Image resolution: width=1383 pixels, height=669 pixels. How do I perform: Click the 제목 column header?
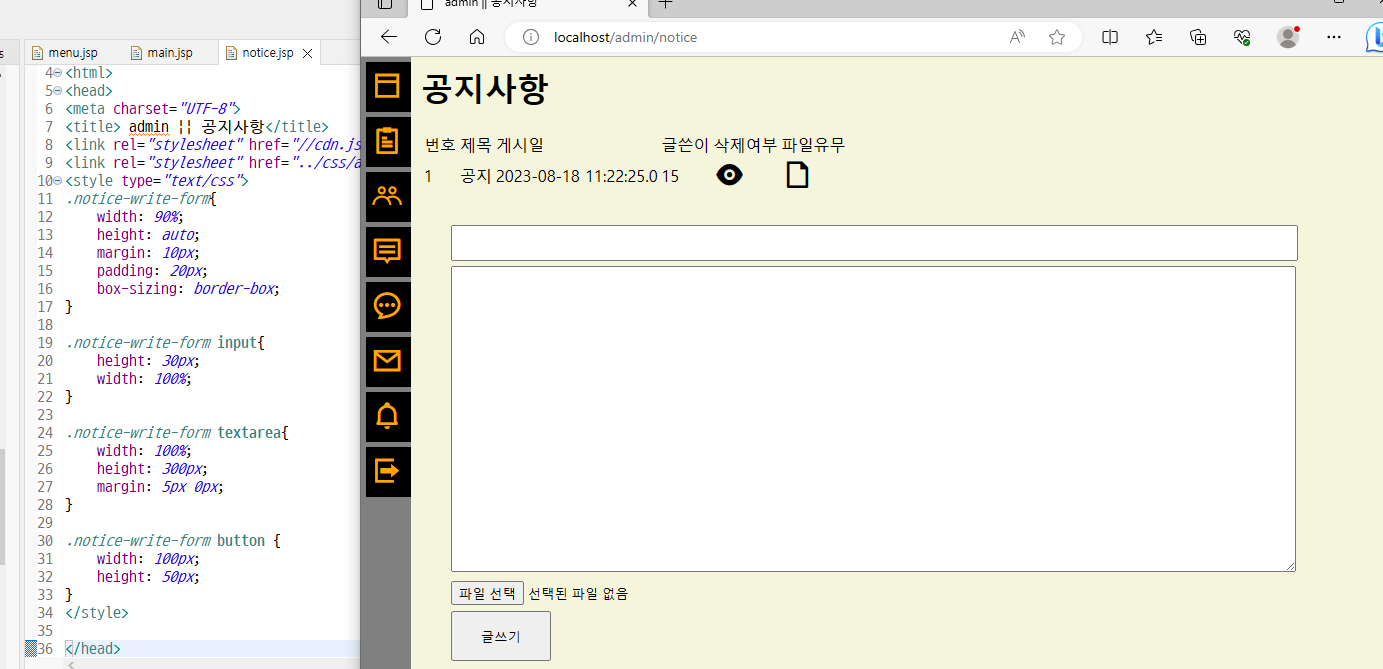pos(476,145)
